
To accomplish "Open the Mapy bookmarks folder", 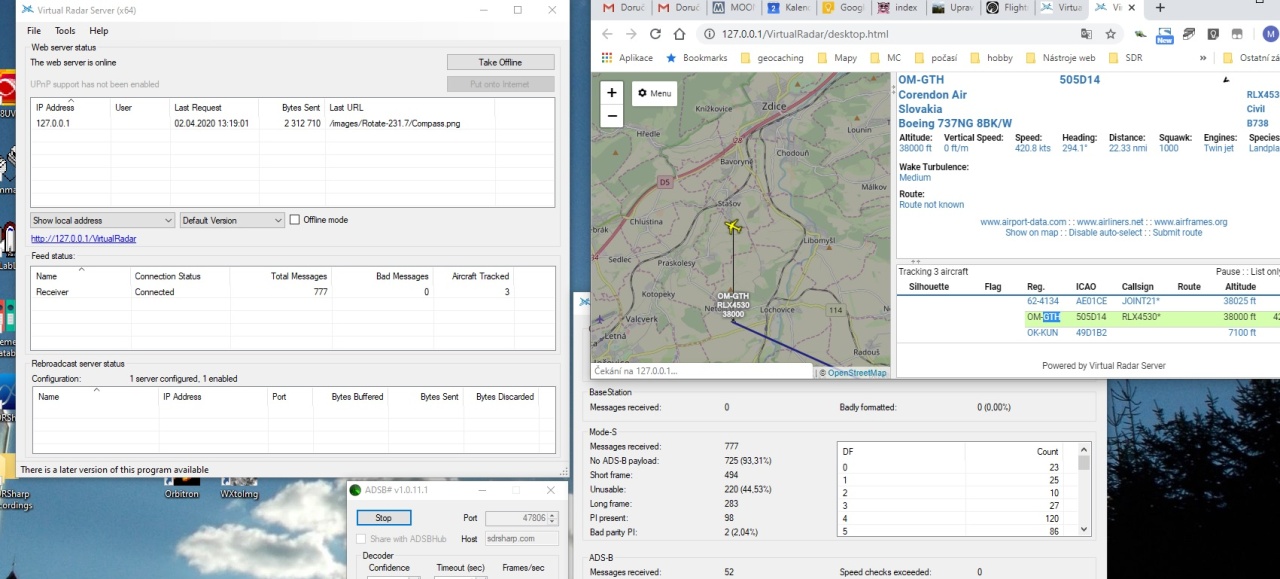I will click(837, 58).
